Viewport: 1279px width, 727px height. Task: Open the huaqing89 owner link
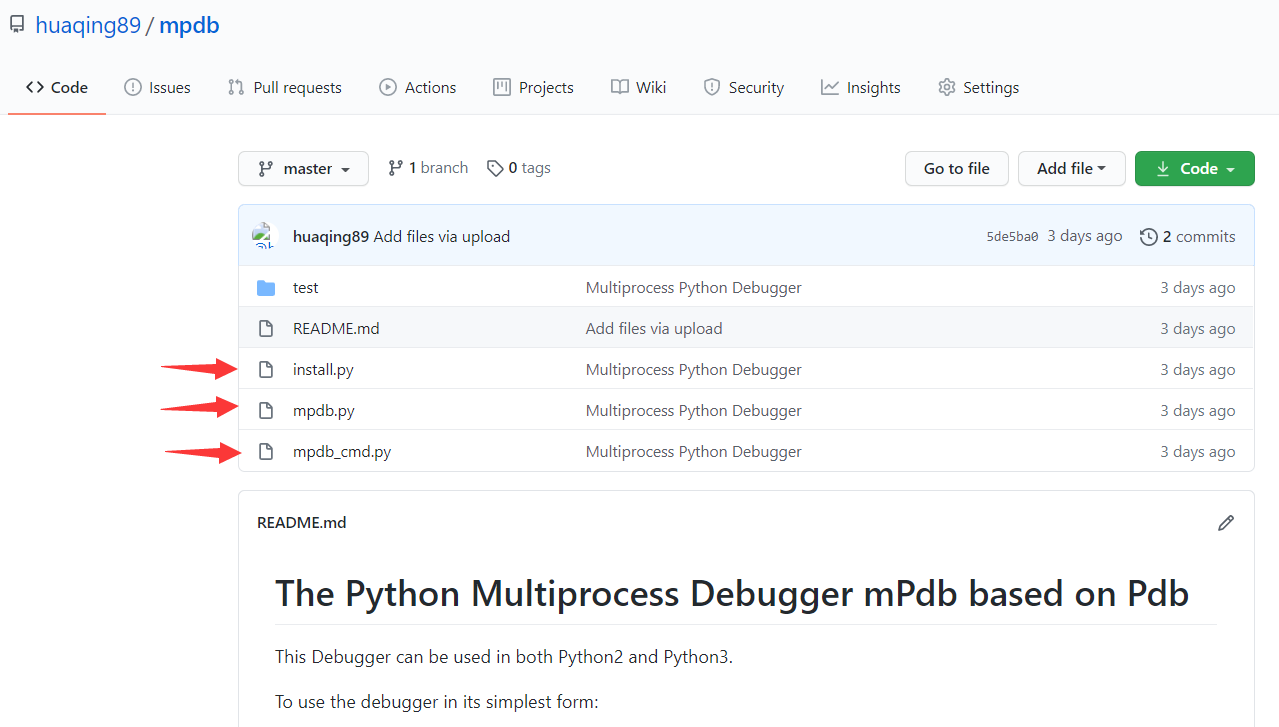click(x=88, y=25)
